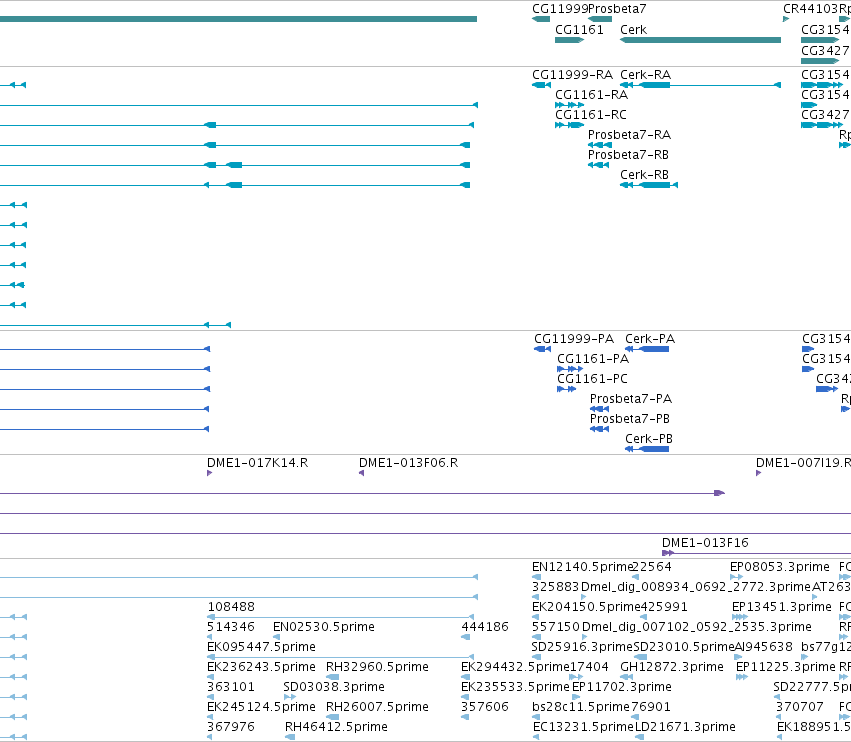Click the EP08053.3prime EST label
Image resolution: width=851 pixels, height=742 pixels.
pyautogui.click(x=780, y=567)
